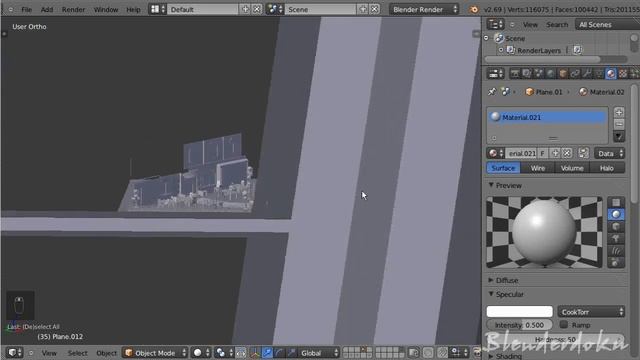Click the white specular color swatch
This screenshot has width=640, height=360.
pyautogui.click(x=520, y=311)
